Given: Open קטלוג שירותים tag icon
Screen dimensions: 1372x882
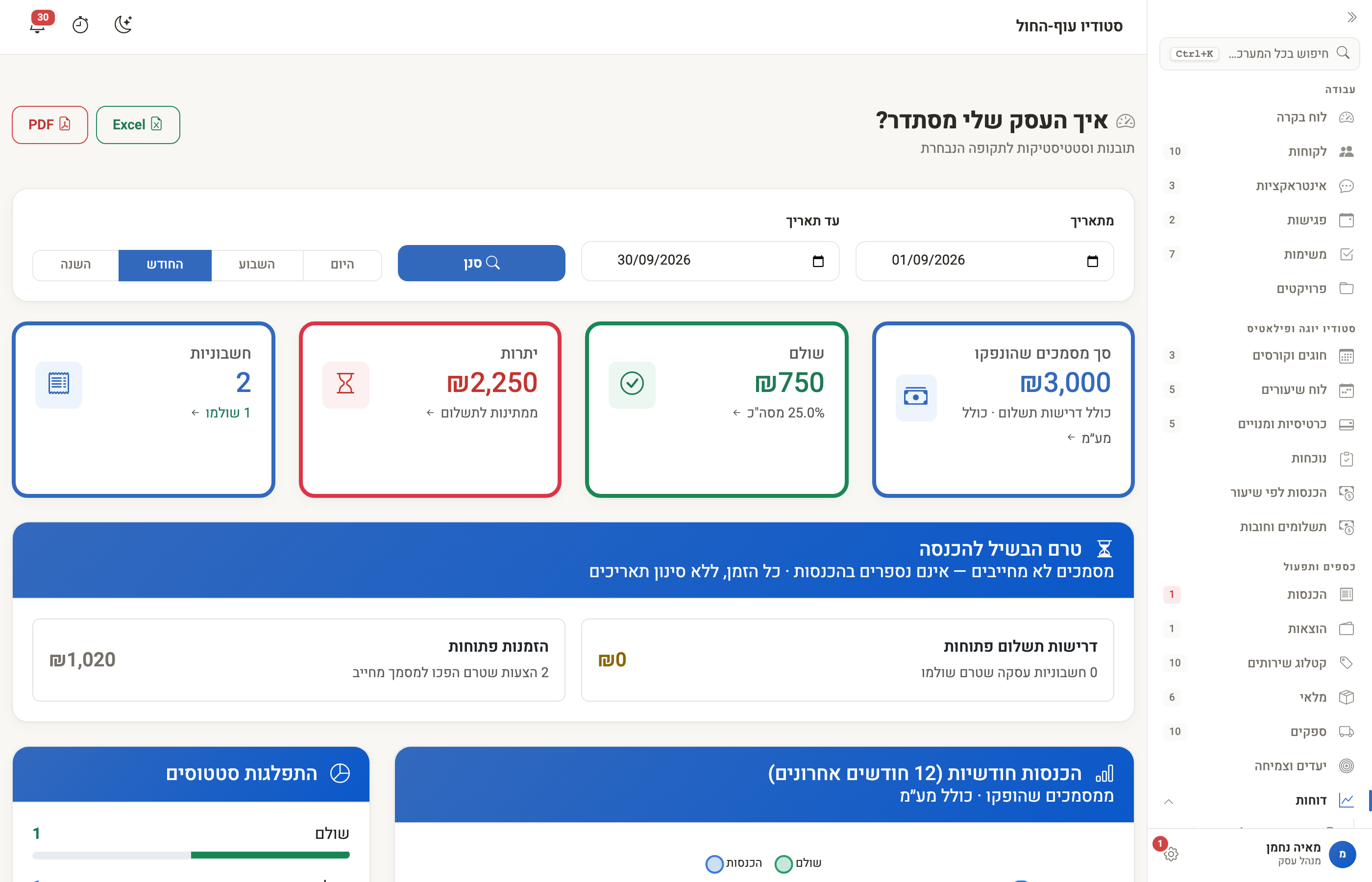Looking at the screenshot, I should tap(1346, 662).
